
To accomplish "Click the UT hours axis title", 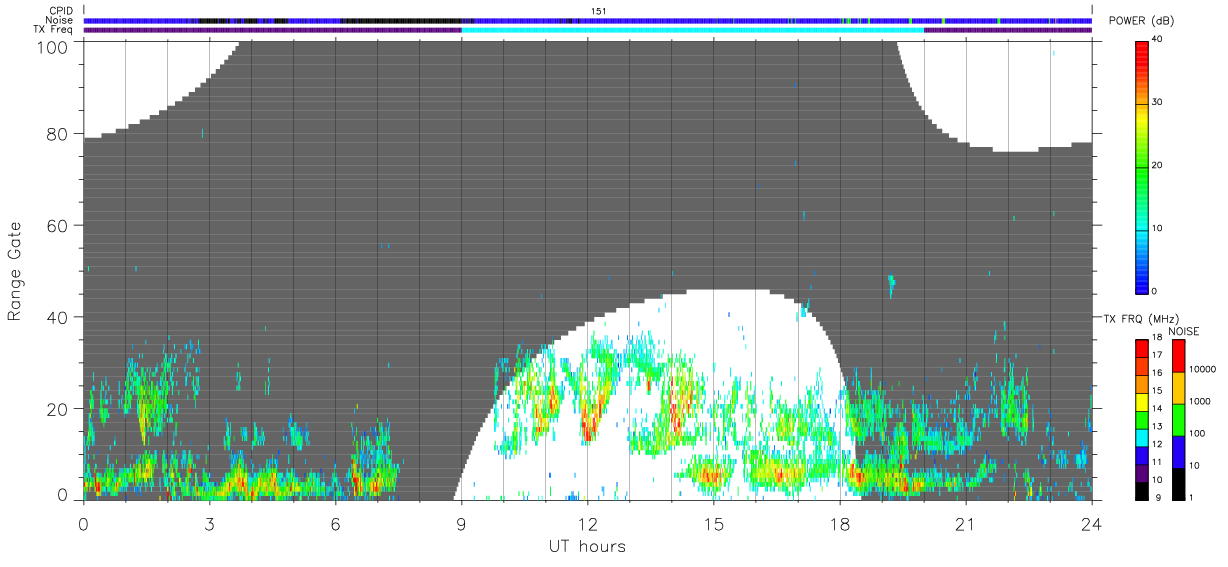I will pos(587,547).
